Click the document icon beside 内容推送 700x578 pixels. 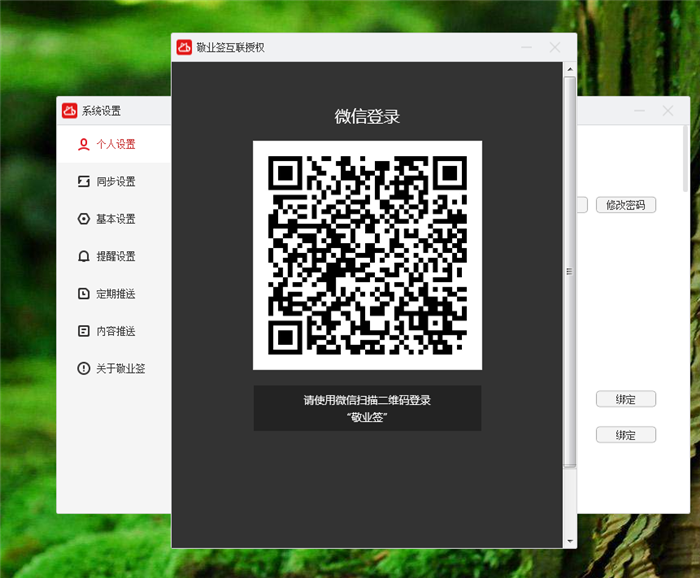(x=83, y=331)
